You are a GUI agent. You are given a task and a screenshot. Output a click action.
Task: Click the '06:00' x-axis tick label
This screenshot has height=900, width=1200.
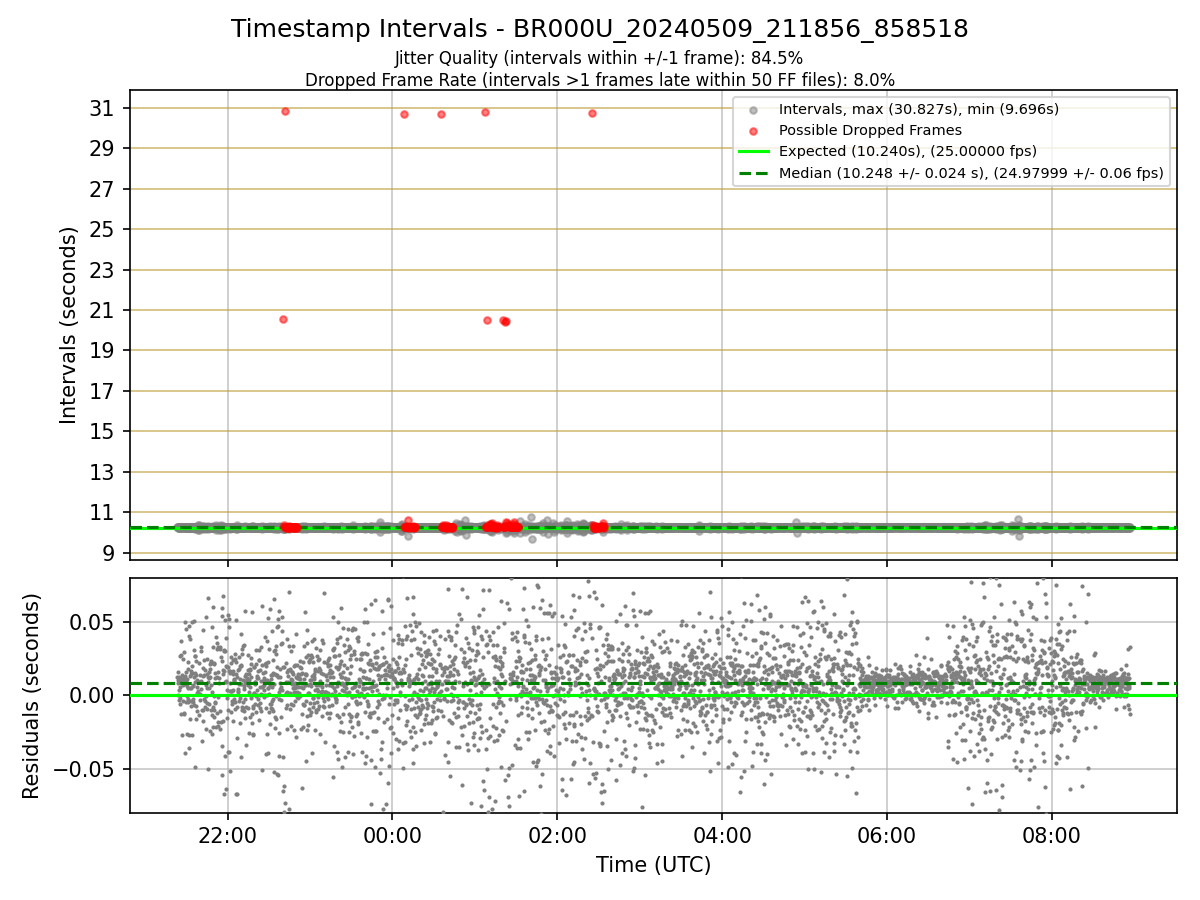coord(886,835)
